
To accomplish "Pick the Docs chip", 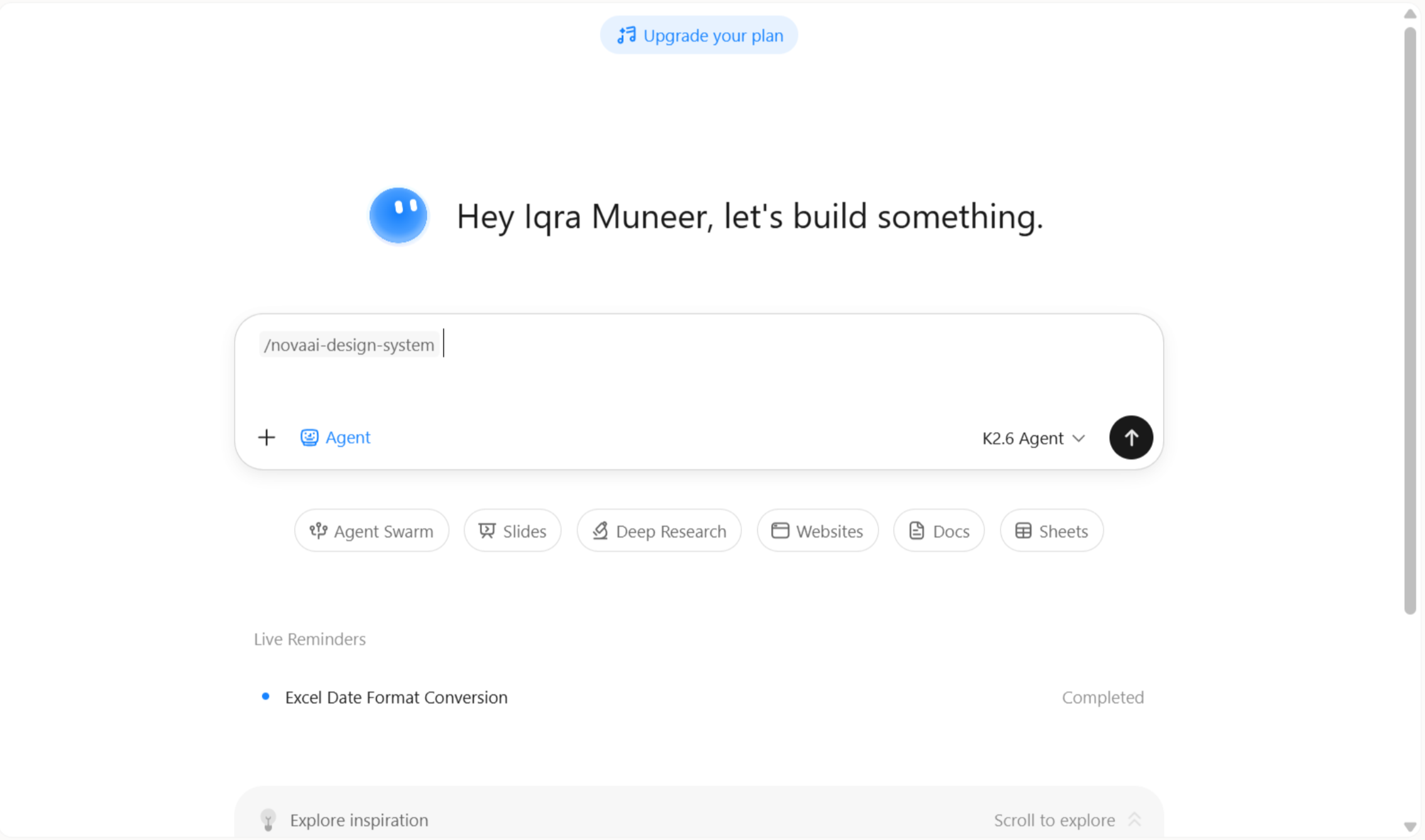I will [939, 531].
